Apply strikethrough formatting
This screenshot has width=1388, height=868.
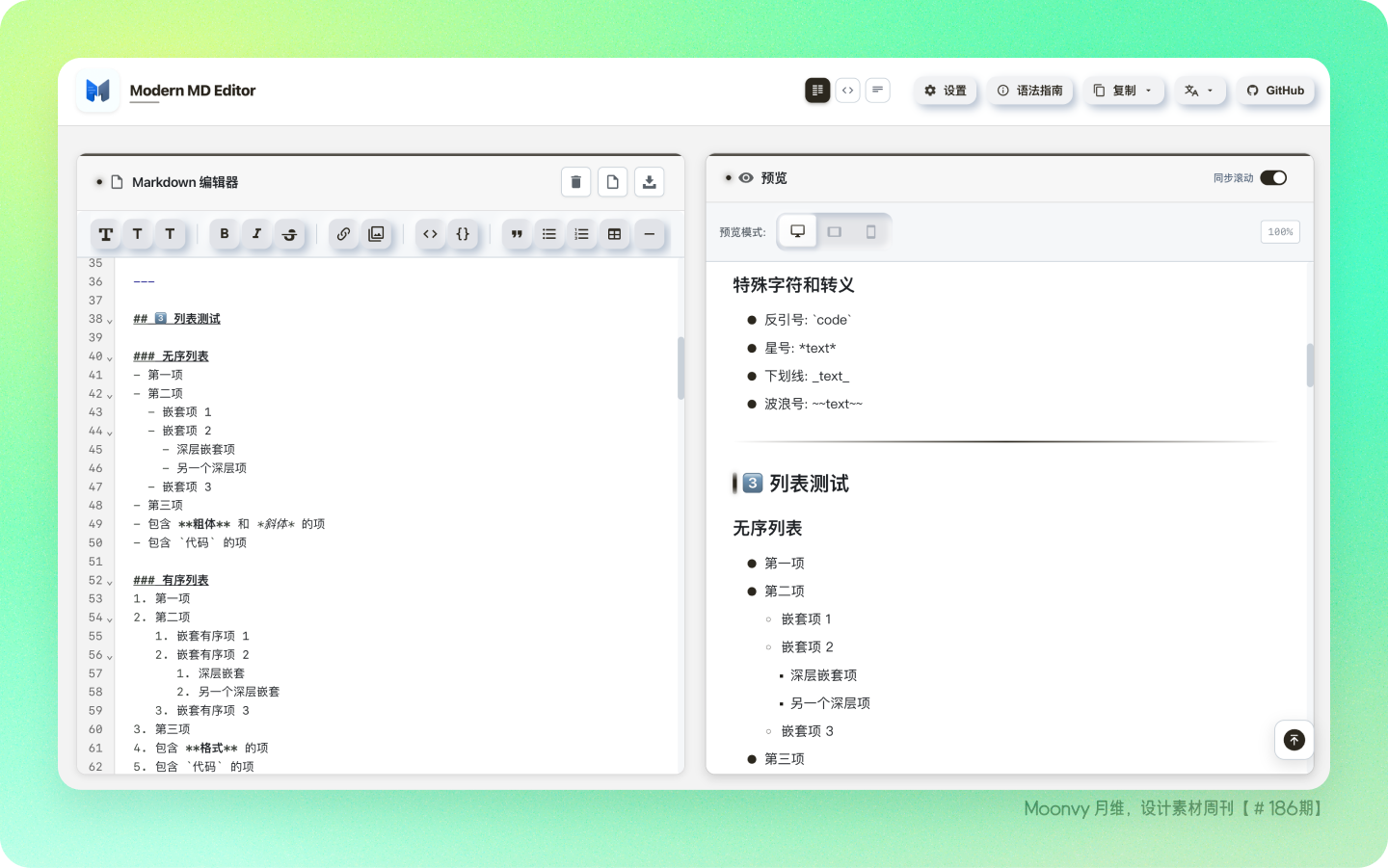pyautogui.click(x=289, y=234)
